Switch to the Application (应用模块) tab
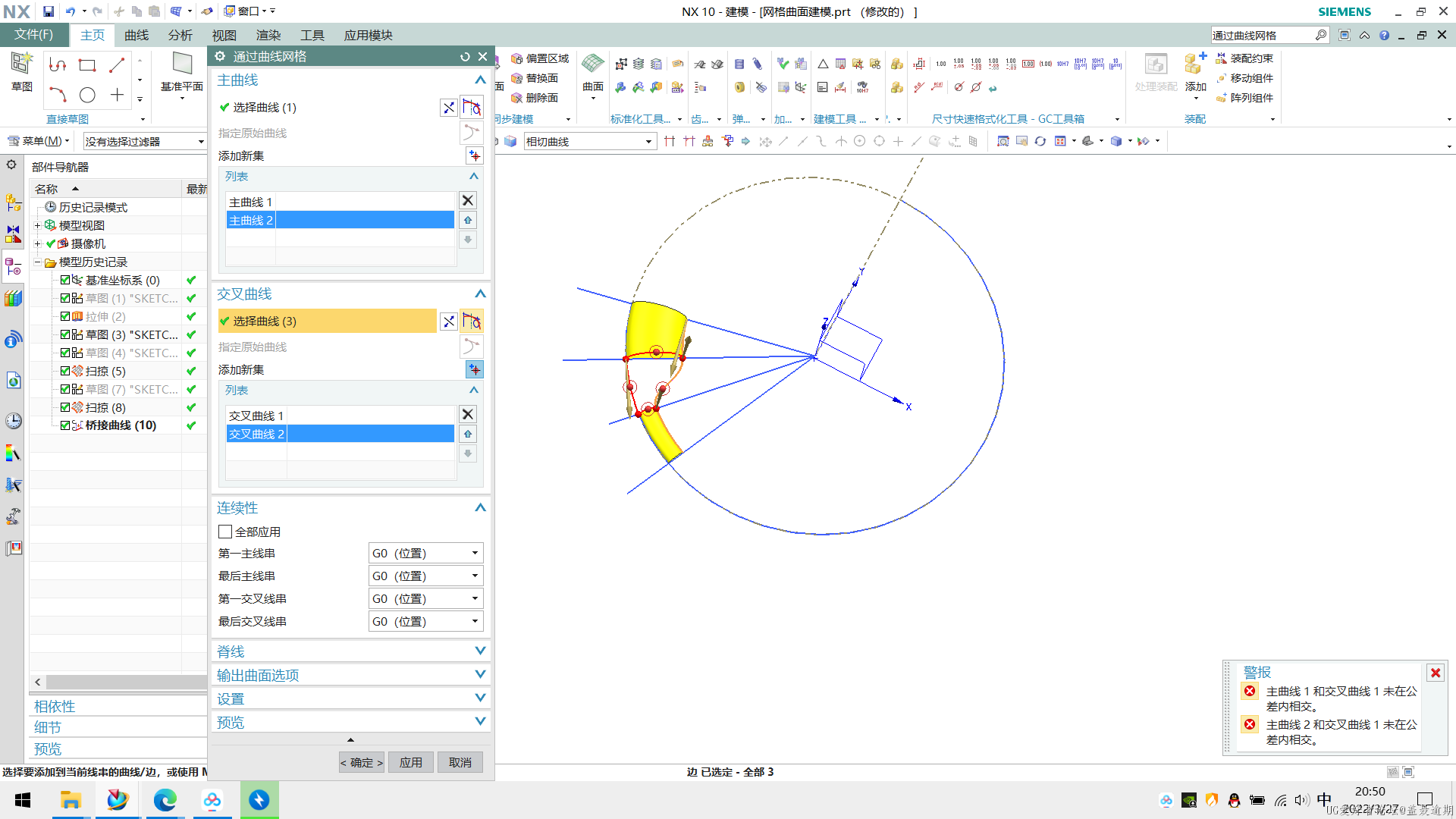This screenshot has width=1456, height=819. pyautogui.click(x=369, y=36)
